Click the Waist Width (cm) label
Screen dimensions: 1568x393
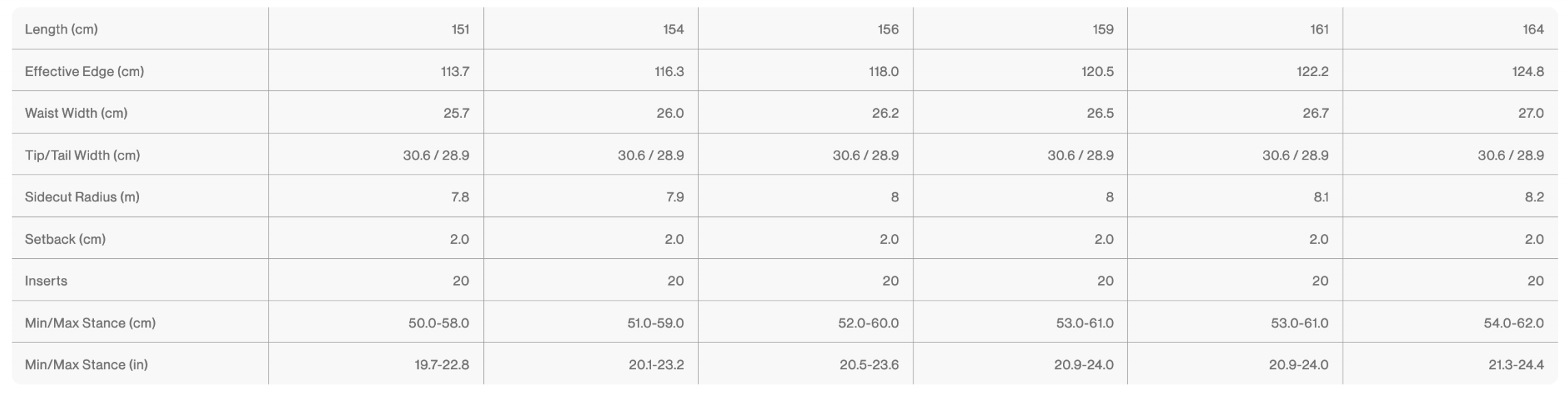[x=76, y=113]
